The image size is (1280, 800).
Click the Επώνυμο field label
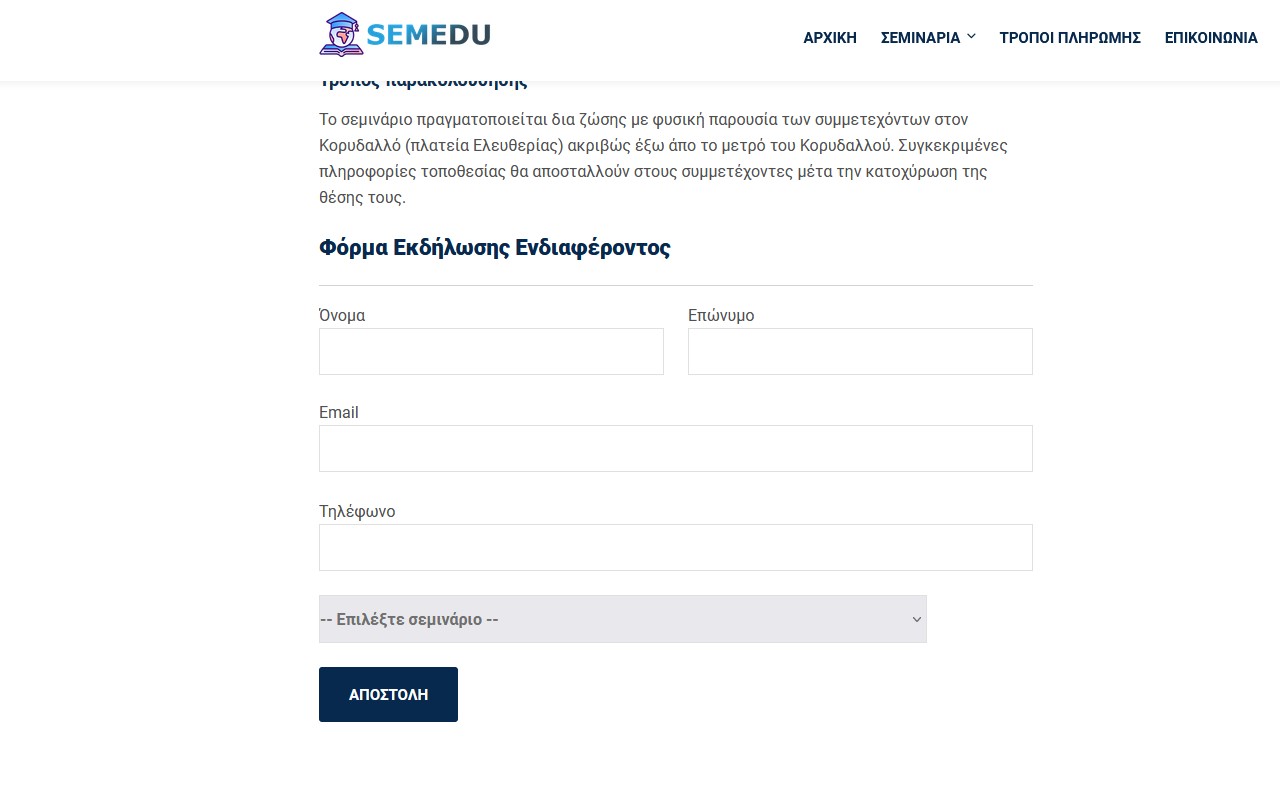[721, 316]
